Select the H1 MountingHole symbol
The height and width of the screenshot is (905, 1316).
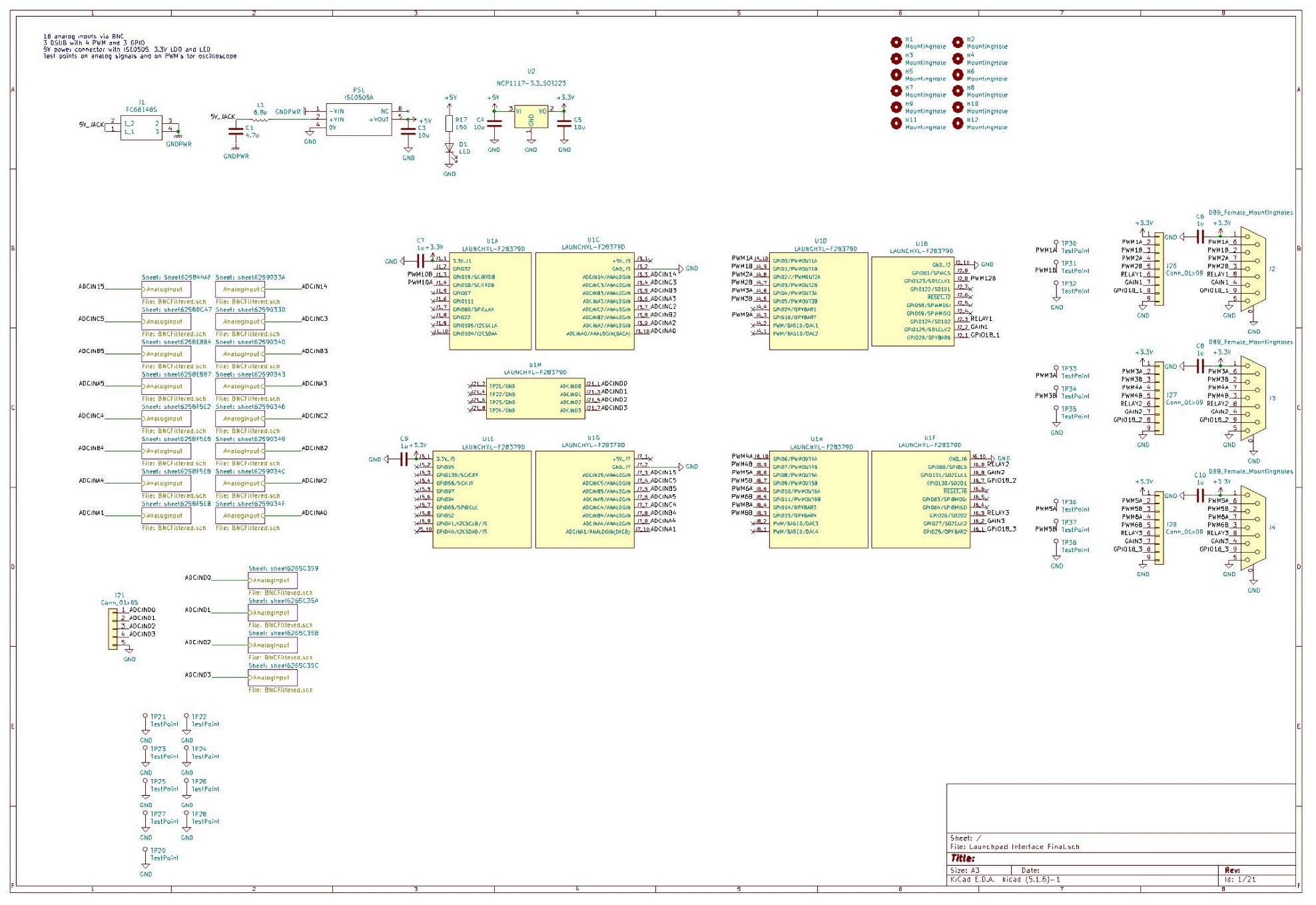[896, 43]
